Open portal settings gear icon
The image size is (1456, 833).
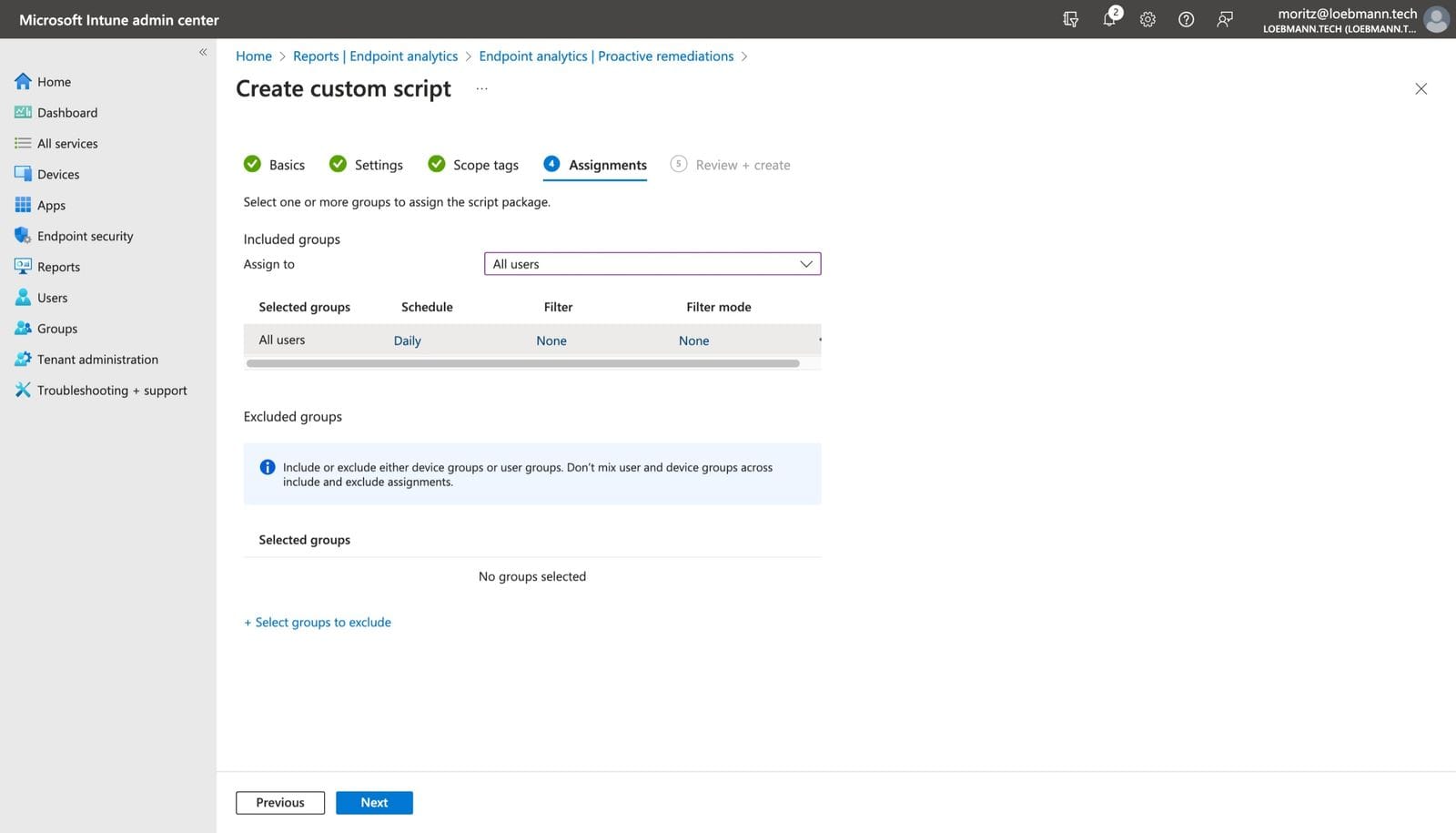[1148, 19]
